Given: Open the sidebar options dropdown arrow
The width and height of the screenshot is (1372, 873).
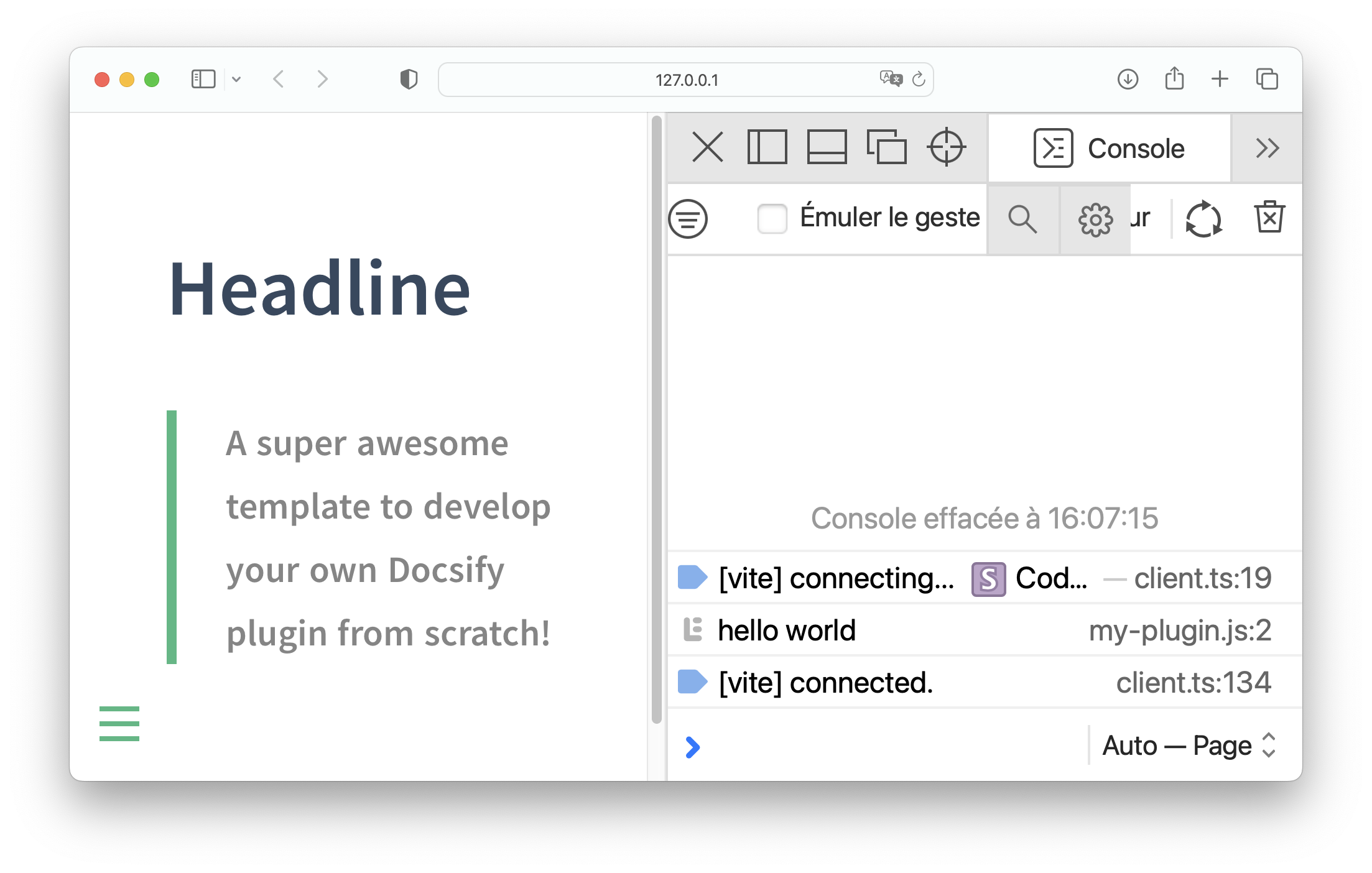Looking at the screenshot, I should coord(236,80).
